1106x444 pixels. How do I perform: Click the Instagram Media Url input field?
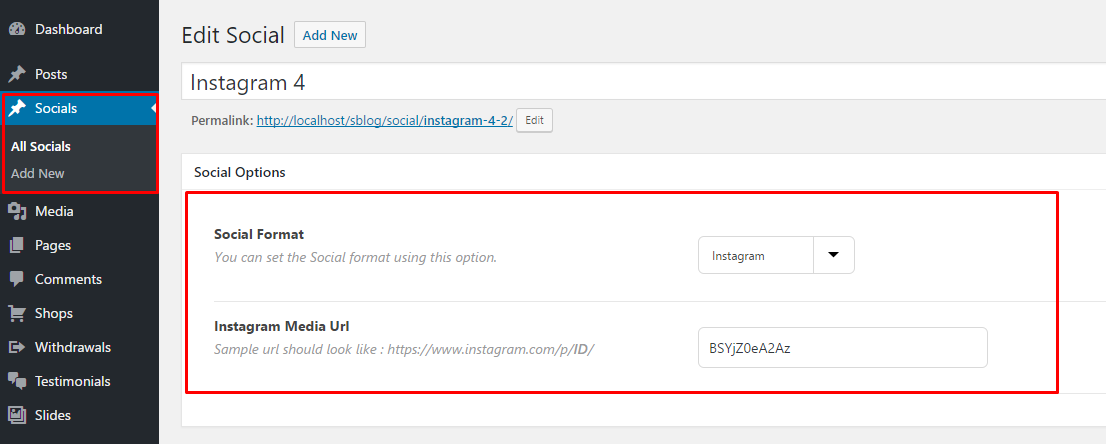842,347
